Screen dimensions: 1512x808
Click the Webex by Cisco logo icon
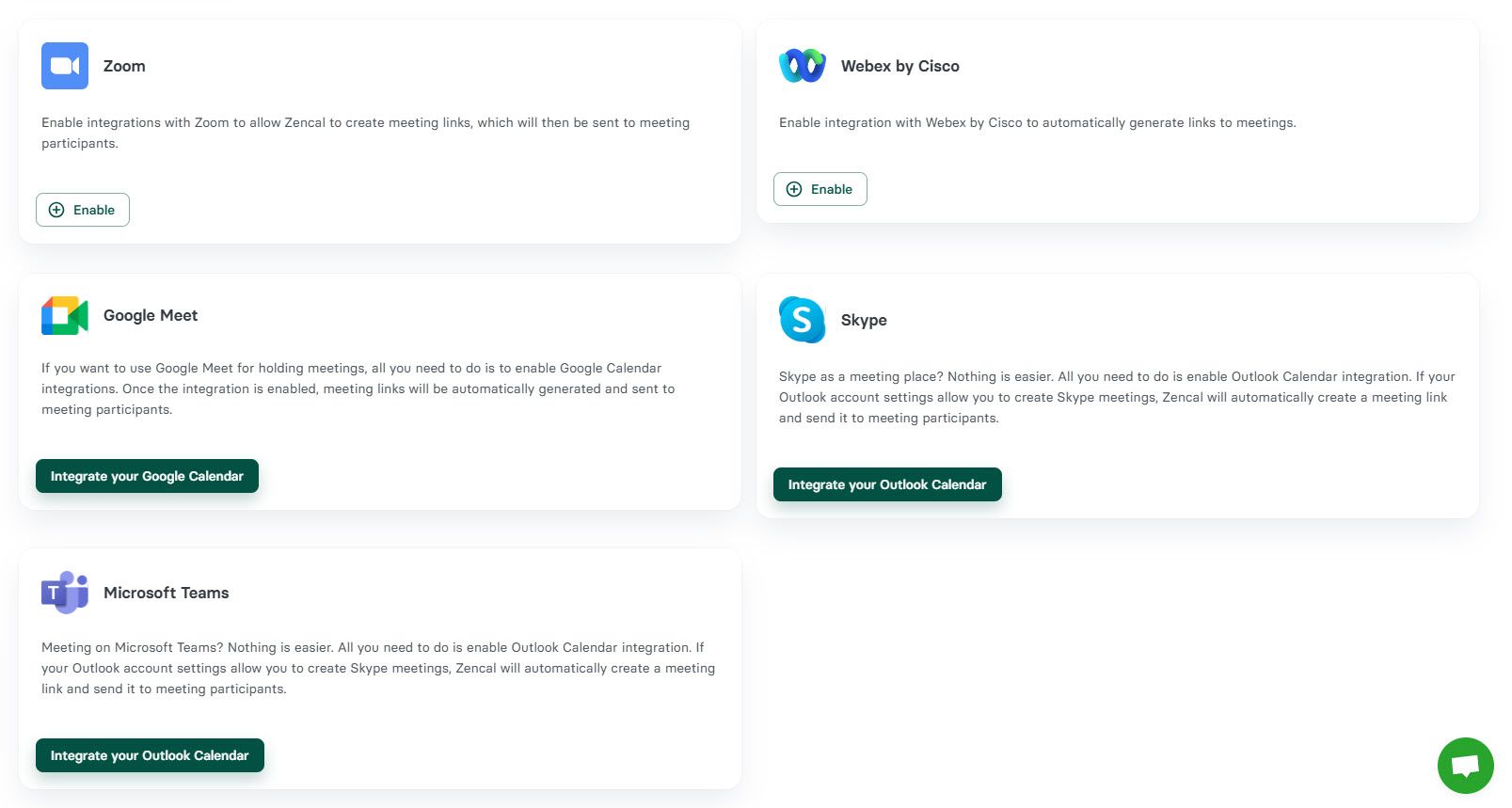802,66
